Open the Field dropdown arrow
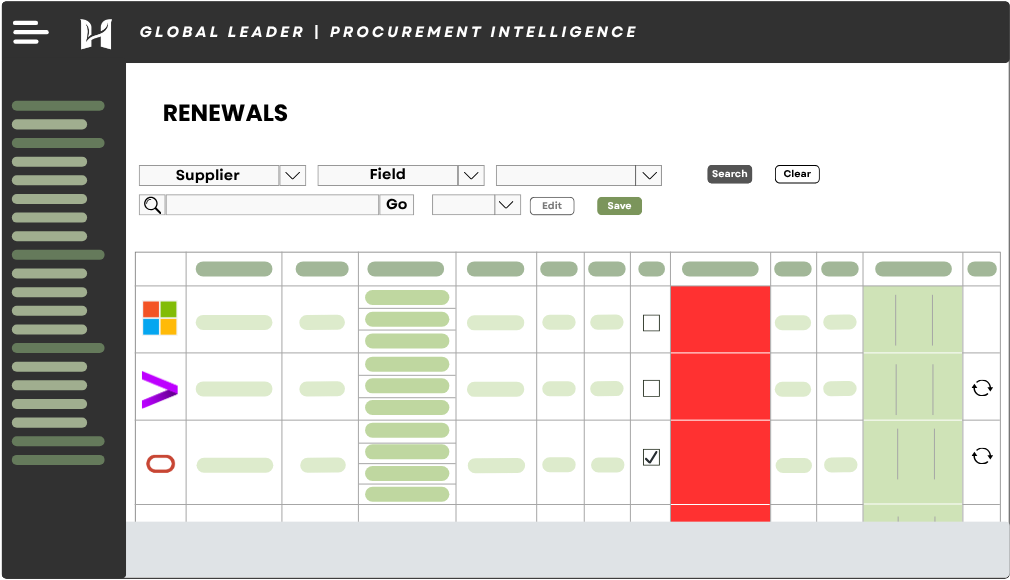Image resolution: width=1010 pixels, height=580 pixels. [x=471, y=176]
